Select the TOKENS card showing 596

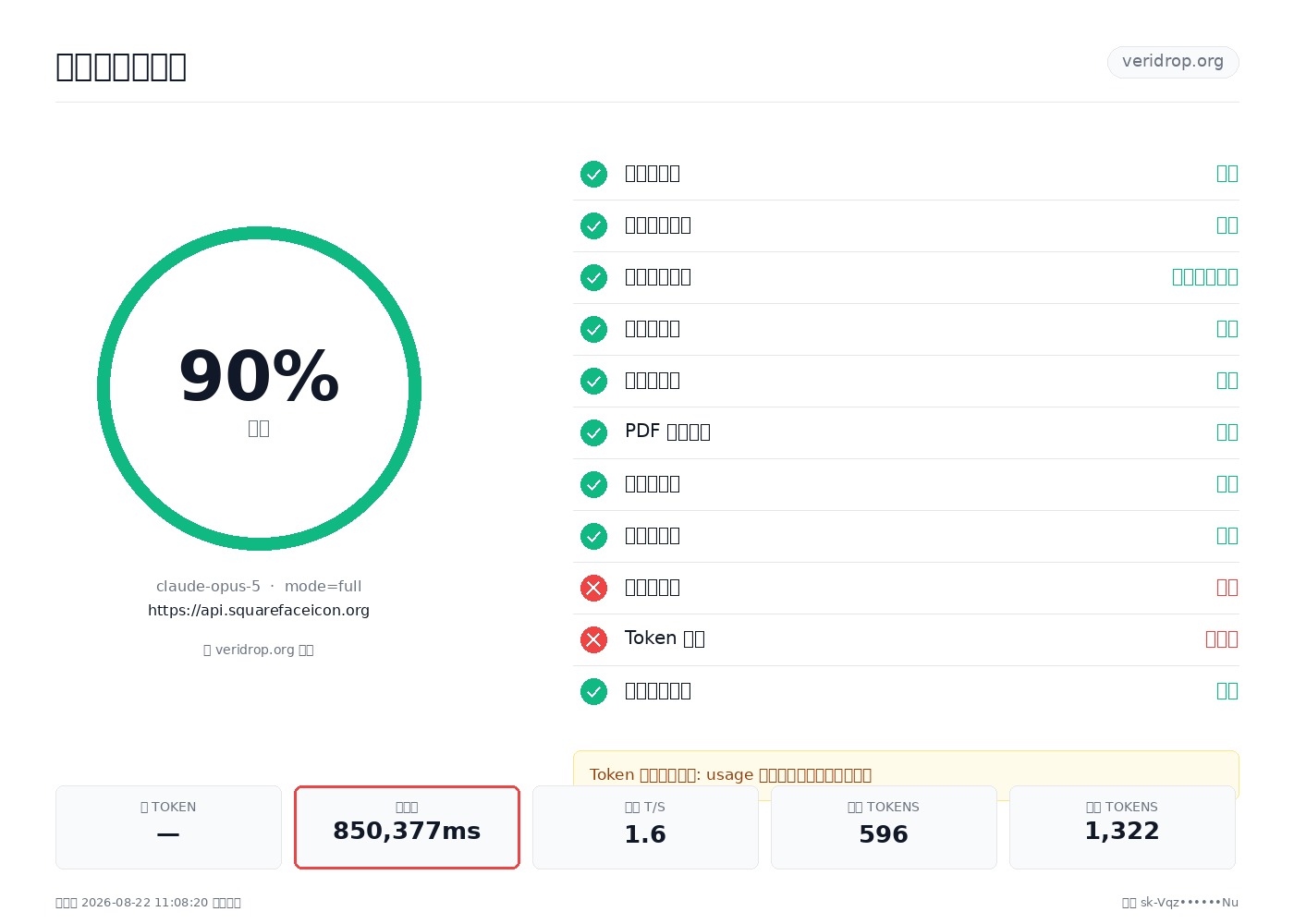coord(884,827)
